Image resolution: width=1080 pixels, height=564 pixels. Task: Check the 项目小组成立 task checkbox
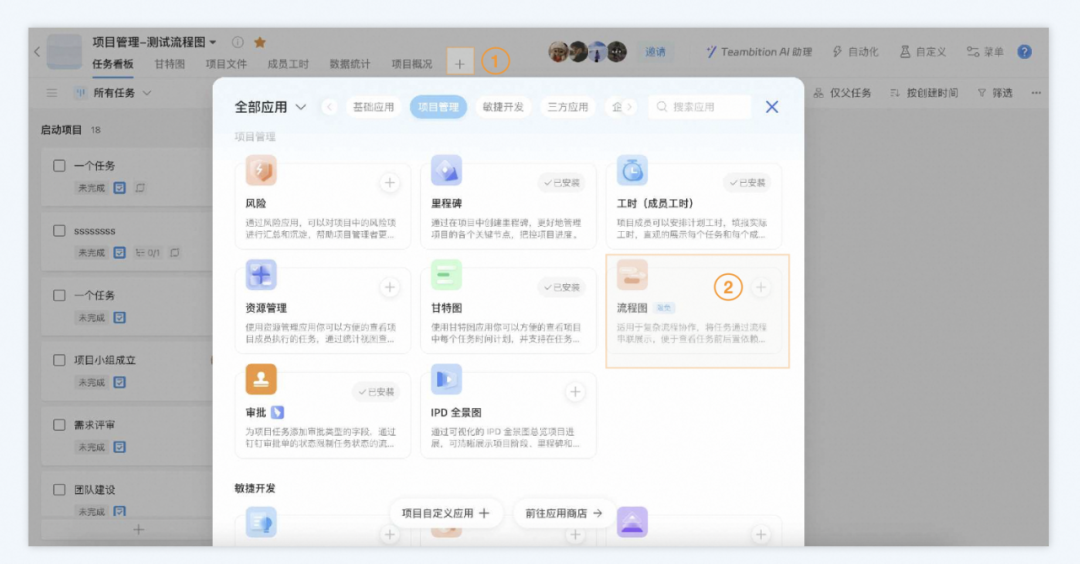(x=60, y=360)
